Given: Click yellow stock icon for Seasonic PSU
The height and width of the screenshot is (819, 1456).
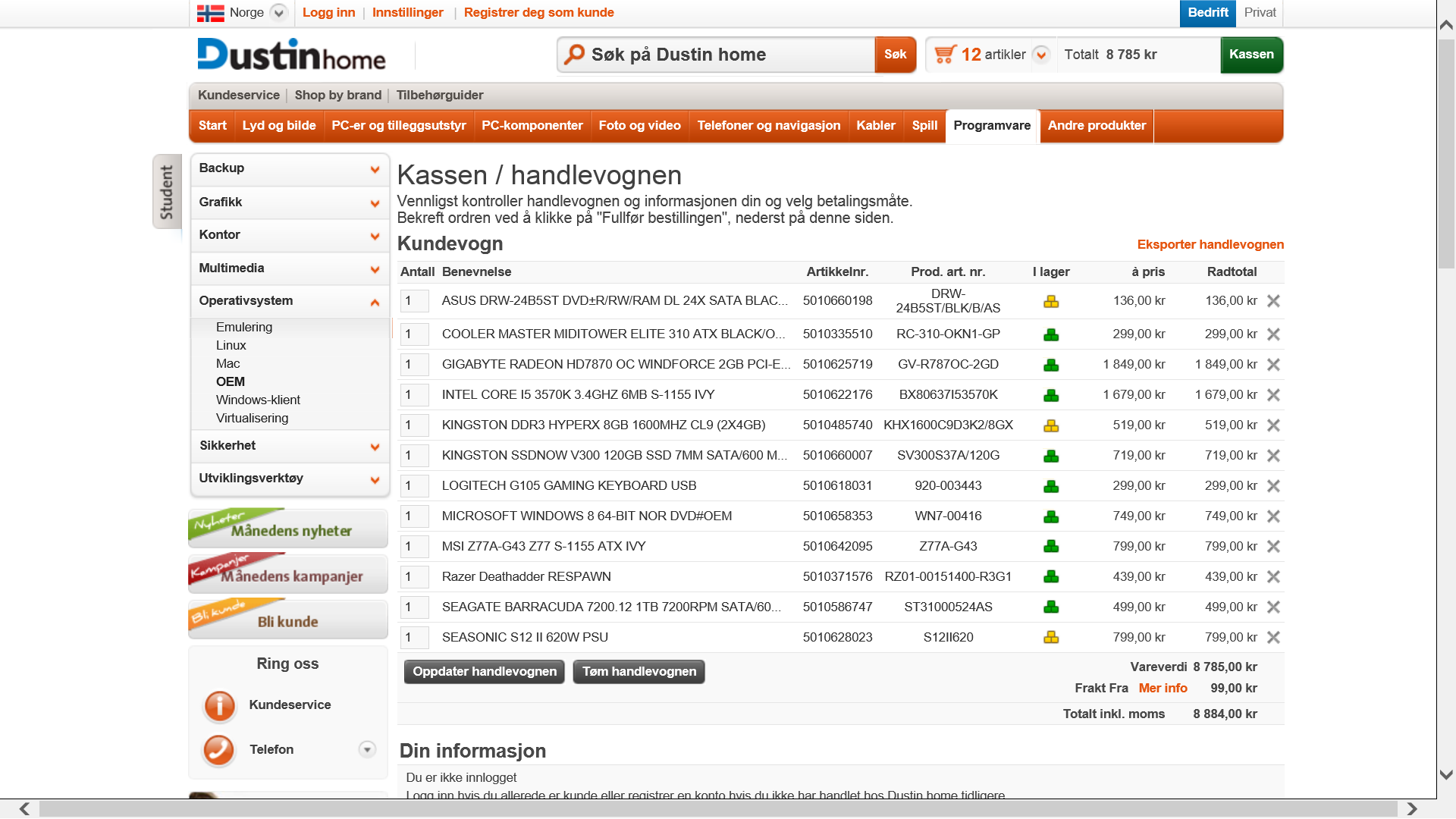Looking at the screenshot, I should [1051, 637].
